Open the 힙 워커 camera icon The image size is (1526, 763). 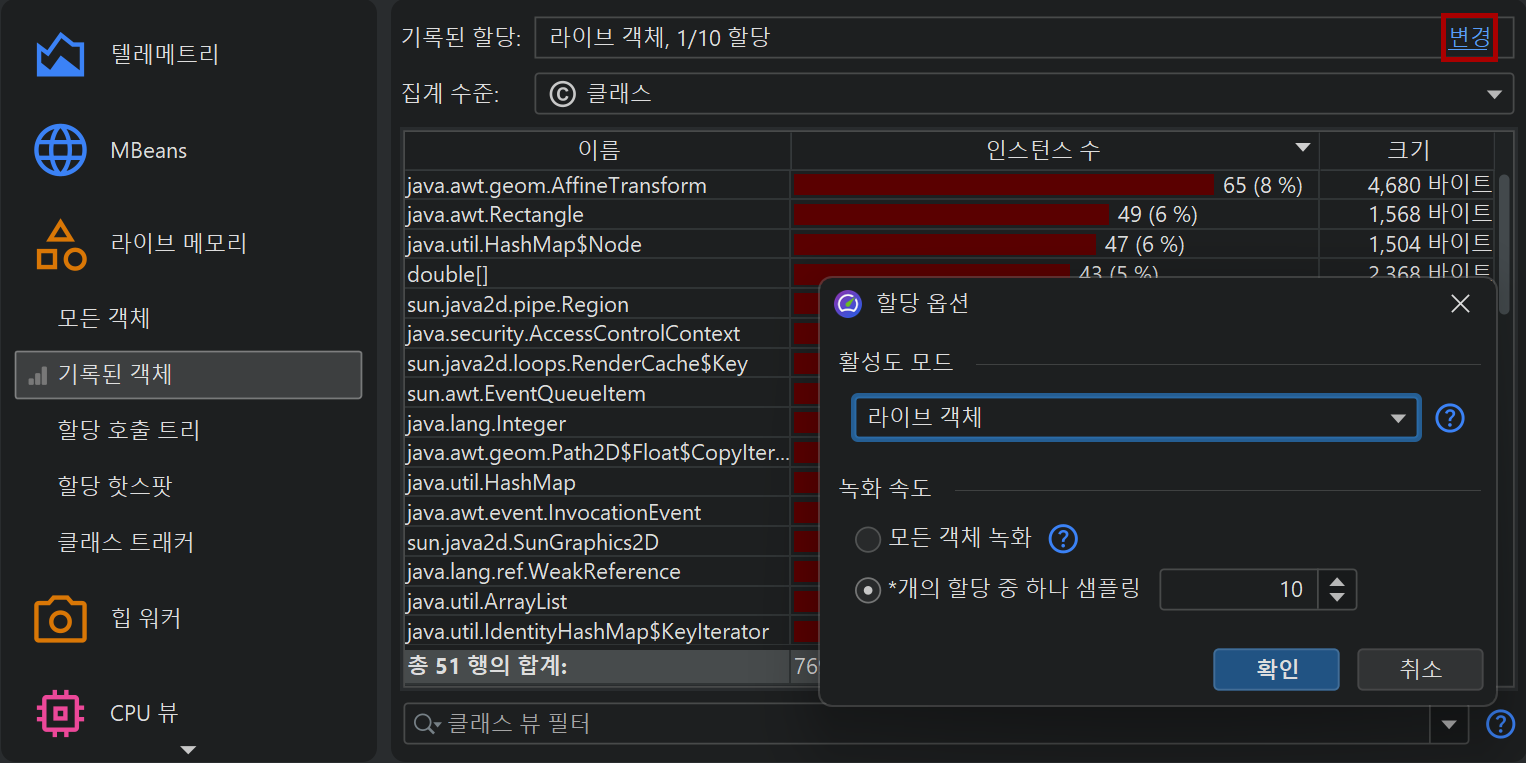(60, 619)
